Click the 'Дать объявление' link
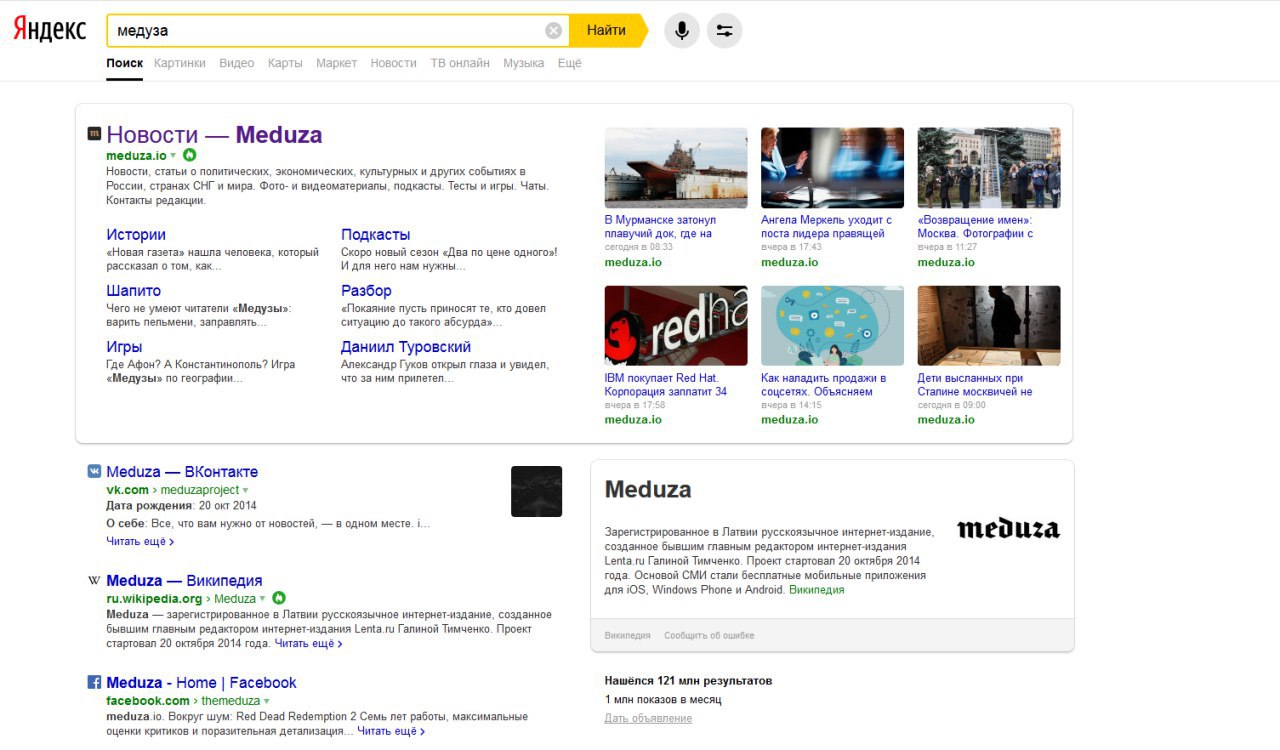The width and height of the screenshot is (1280, 750). pos(648,719)
